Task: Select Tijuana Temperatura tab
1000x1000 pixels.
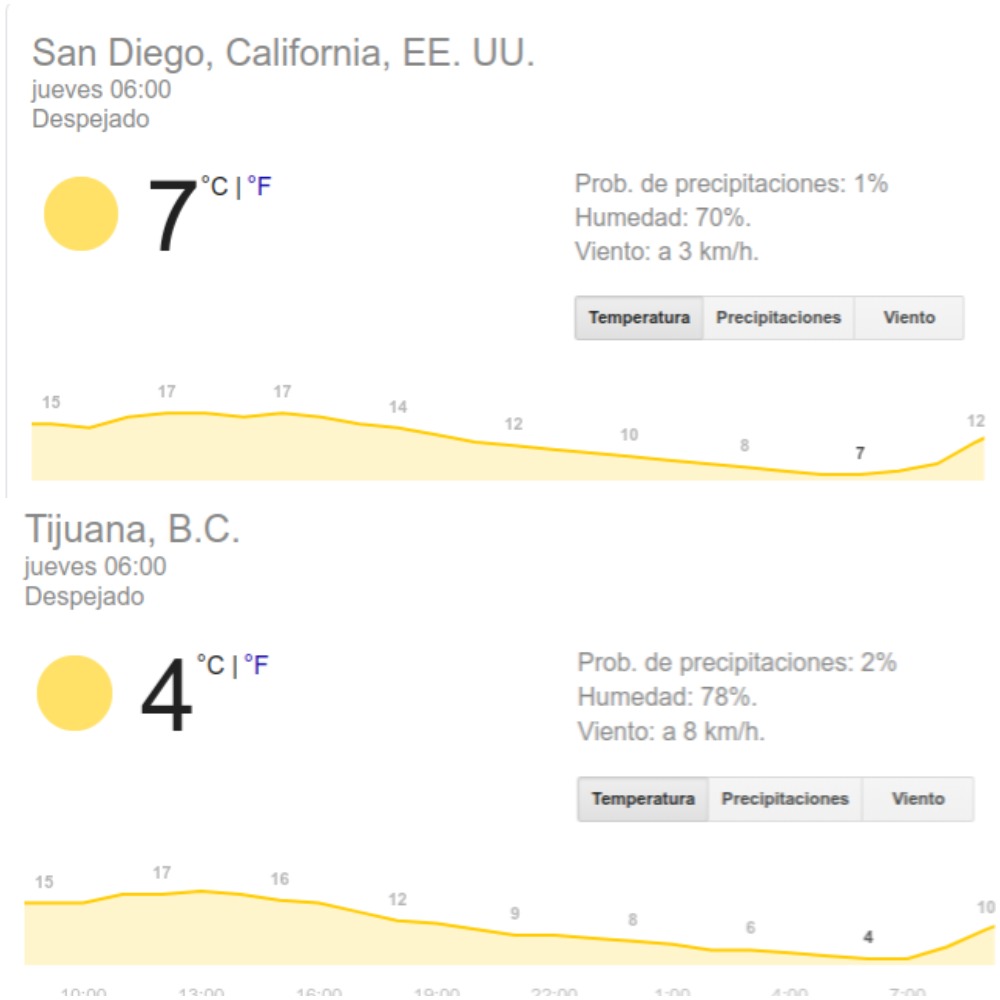Action: (643, 799)
